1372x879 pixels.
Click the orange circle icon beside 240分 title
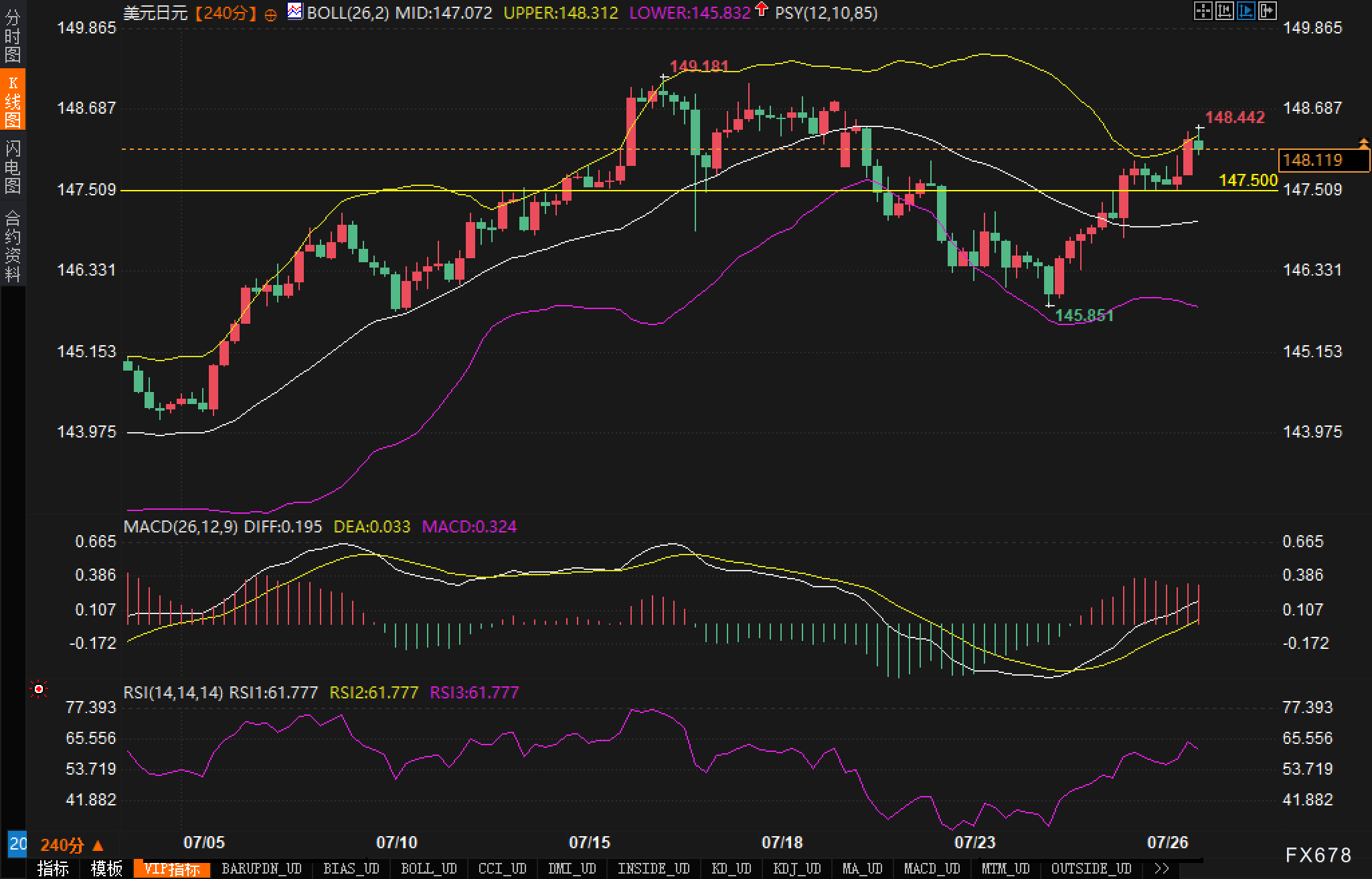(270, 15)
